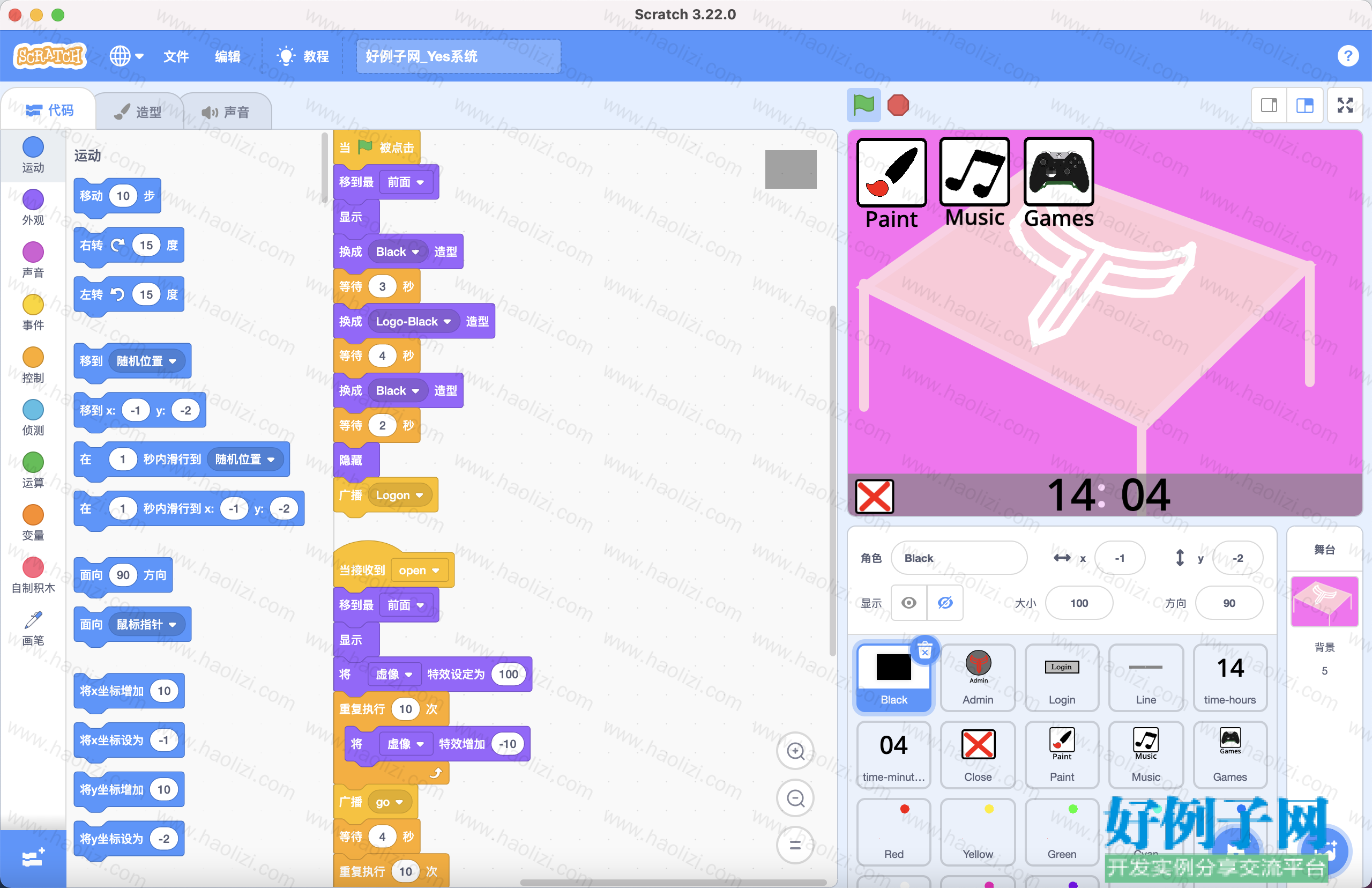Open the Logon broadcast dropdown

(x=399, y=495)
